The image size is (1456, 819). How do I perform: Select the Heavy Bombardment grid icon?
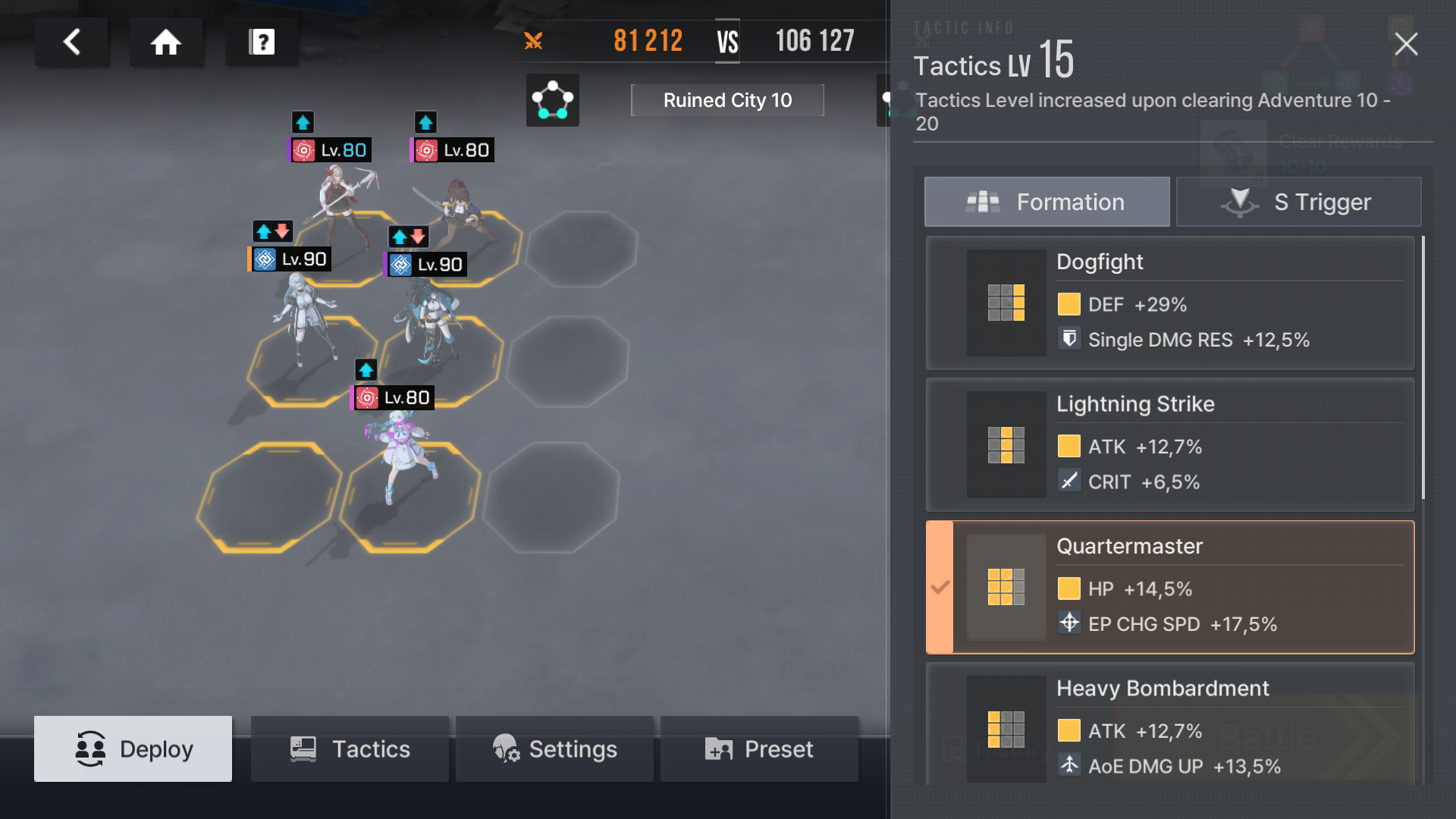pos(1006,729)
